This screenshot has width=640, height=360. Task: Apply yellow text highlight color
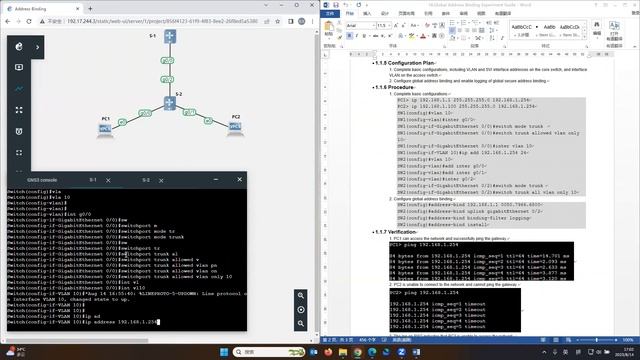tap(411, 36)
